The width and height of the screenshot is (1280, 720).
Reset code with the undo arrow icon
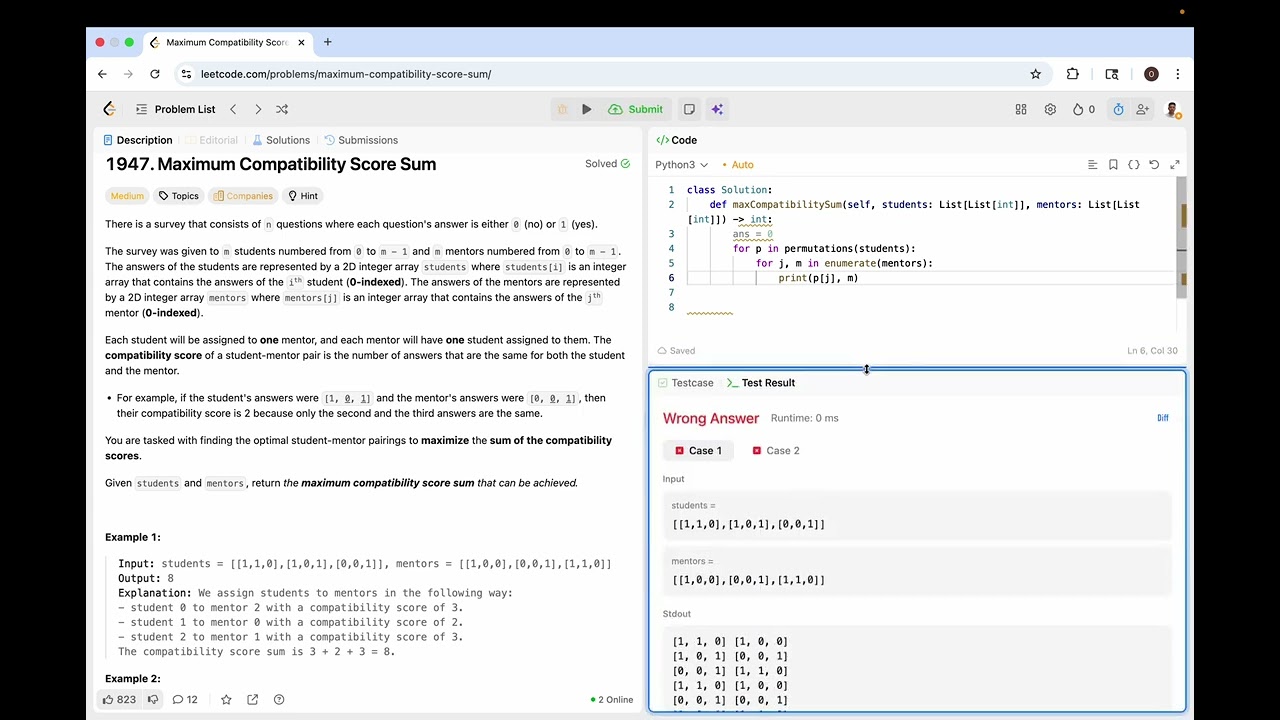(x=1154, y=164)
